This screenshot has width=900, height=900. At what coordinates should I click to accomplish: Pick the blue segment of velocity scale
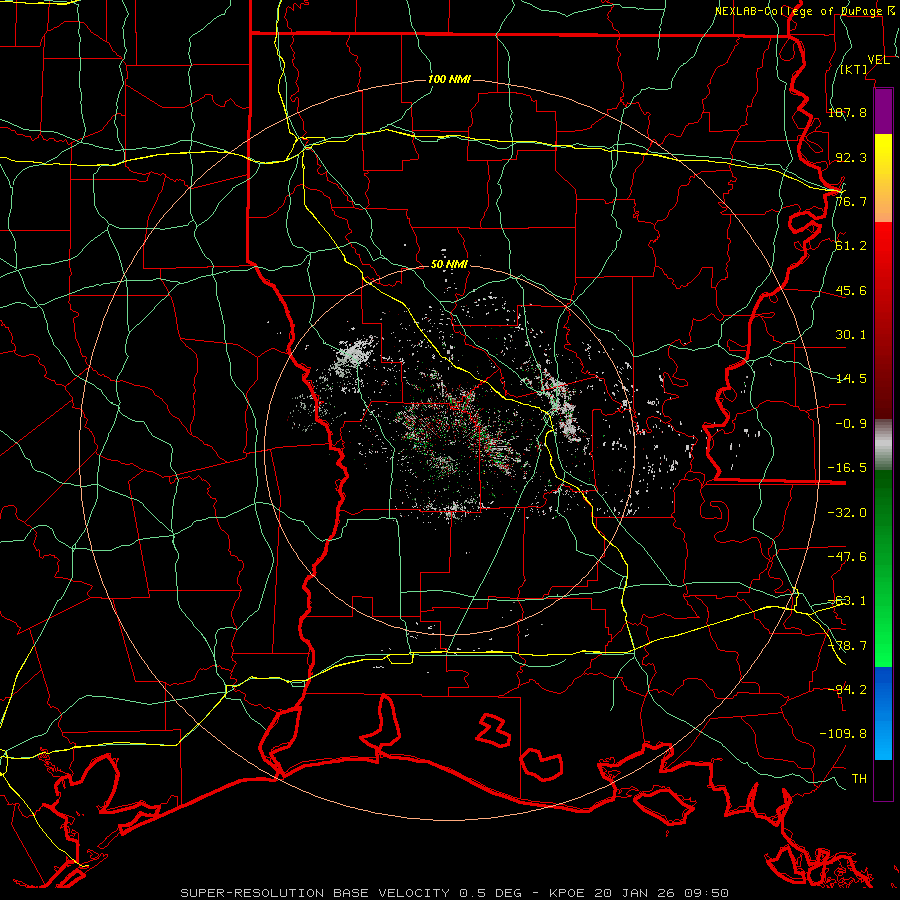click(883, 713)
